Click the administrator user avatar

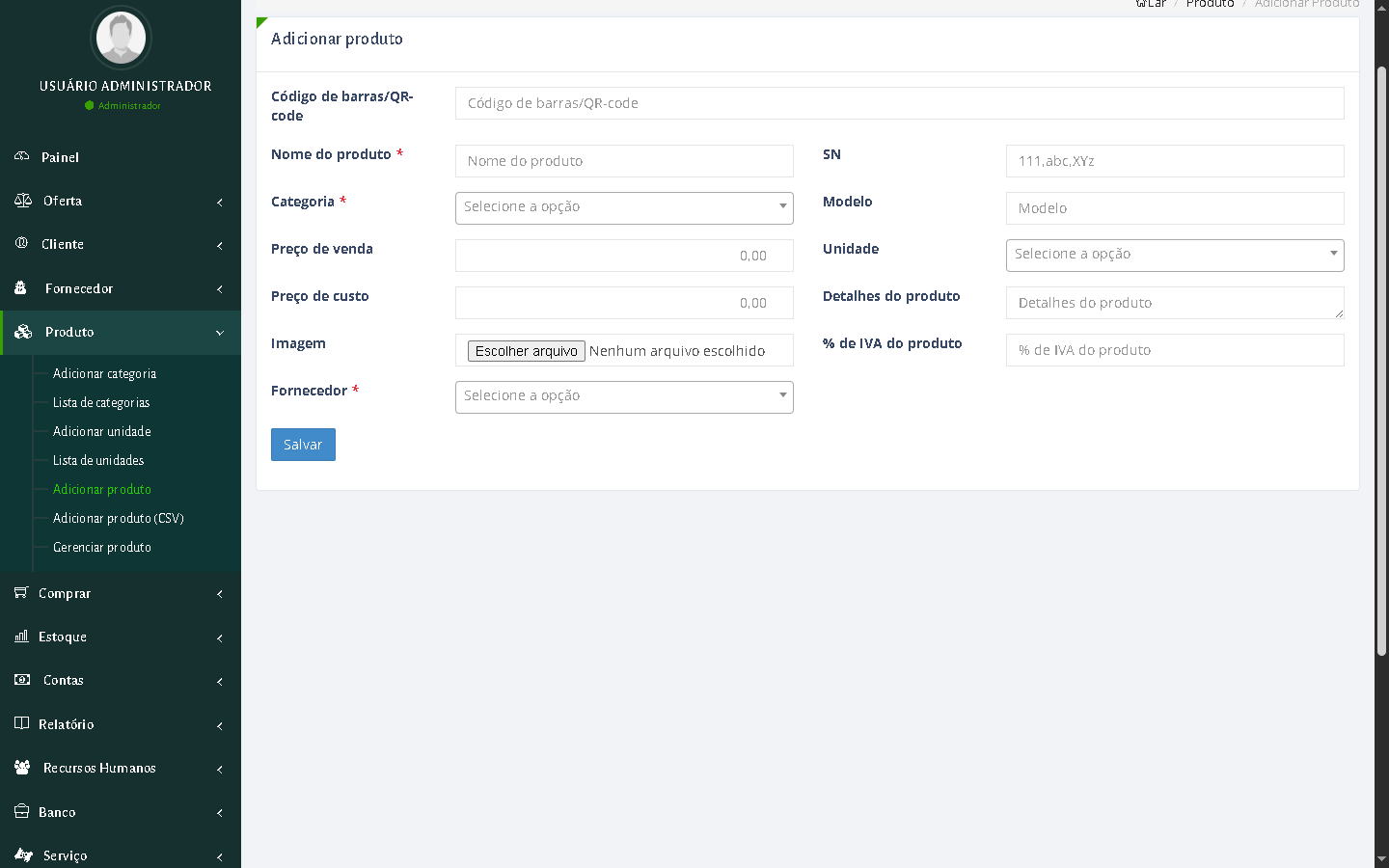click(x=122, y=38)
